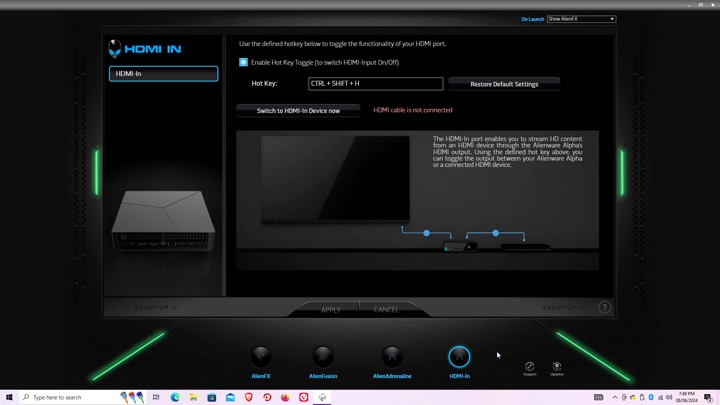The image size is (720, 405).
Task: Open the Windows Start menu
Action: (x=9, y=397)
